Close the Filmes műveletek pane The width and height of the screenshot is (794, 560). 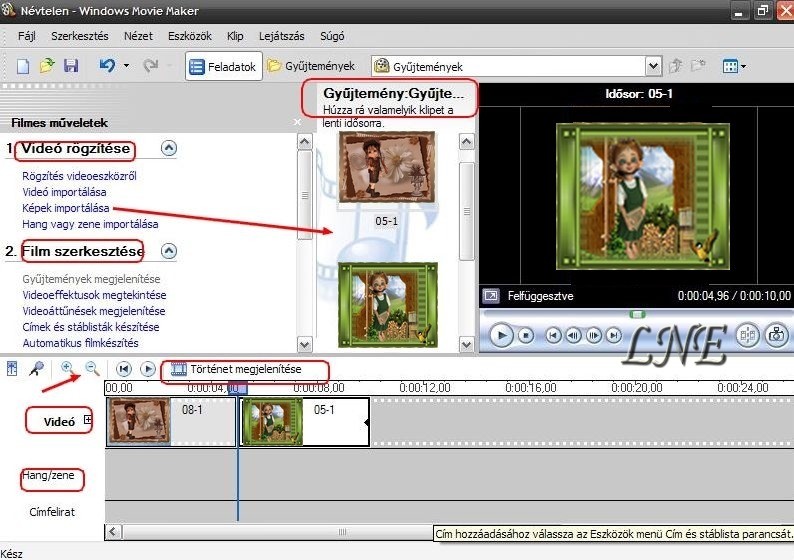[x=298, y=122]
